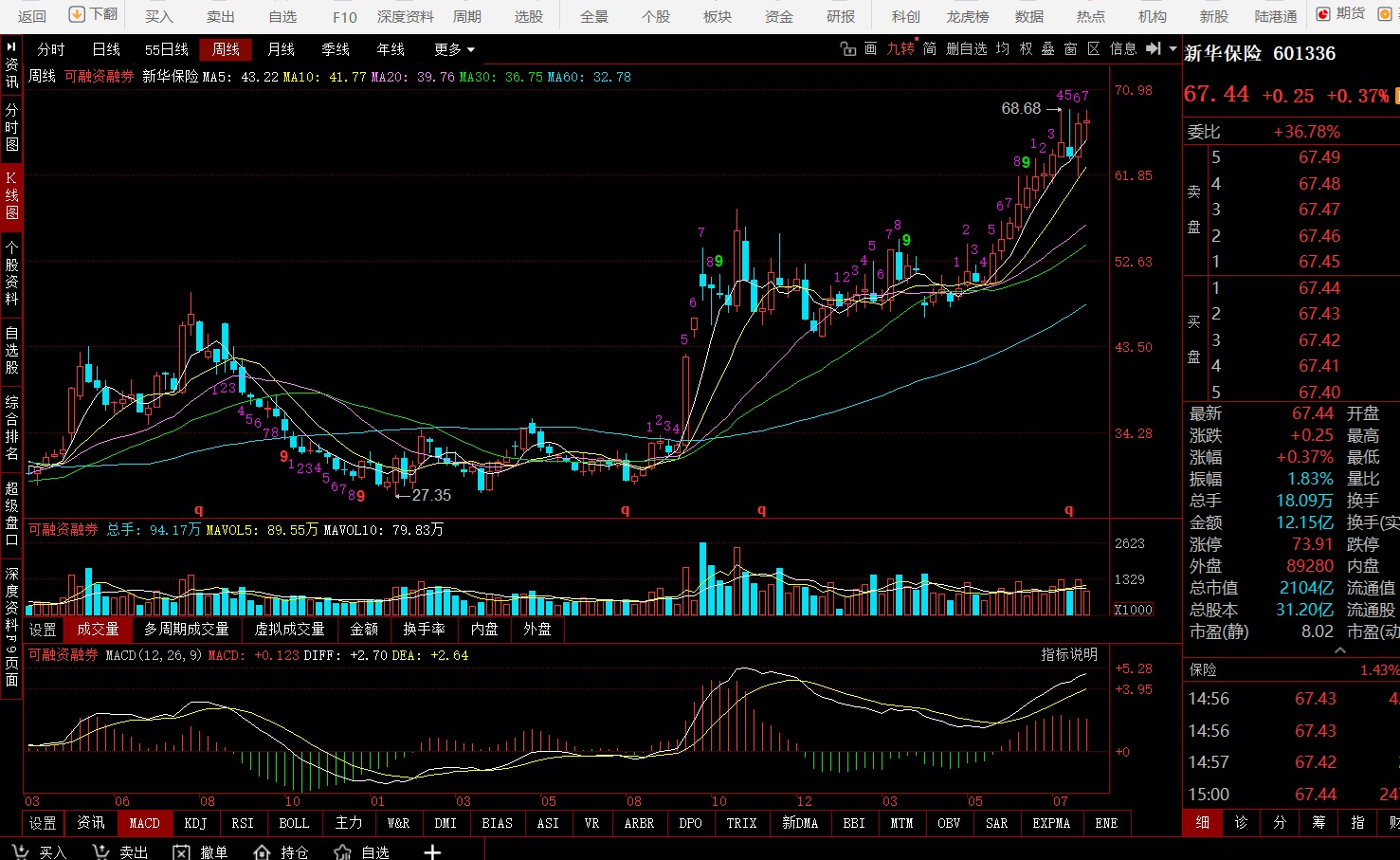Collapse the left sidebar with top arrow
This screenshot has height=860, width=1400.
point(11,46)
